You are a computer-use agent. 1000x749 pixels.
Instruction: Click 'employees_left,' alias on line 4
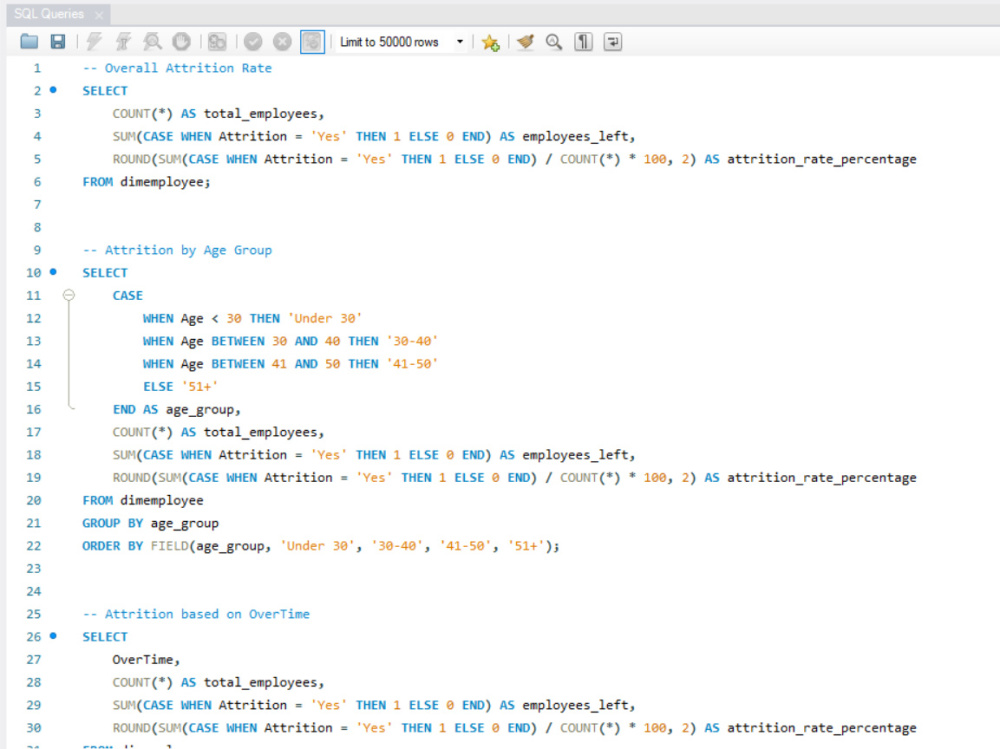pyautogui.click(x=579, y=137)
